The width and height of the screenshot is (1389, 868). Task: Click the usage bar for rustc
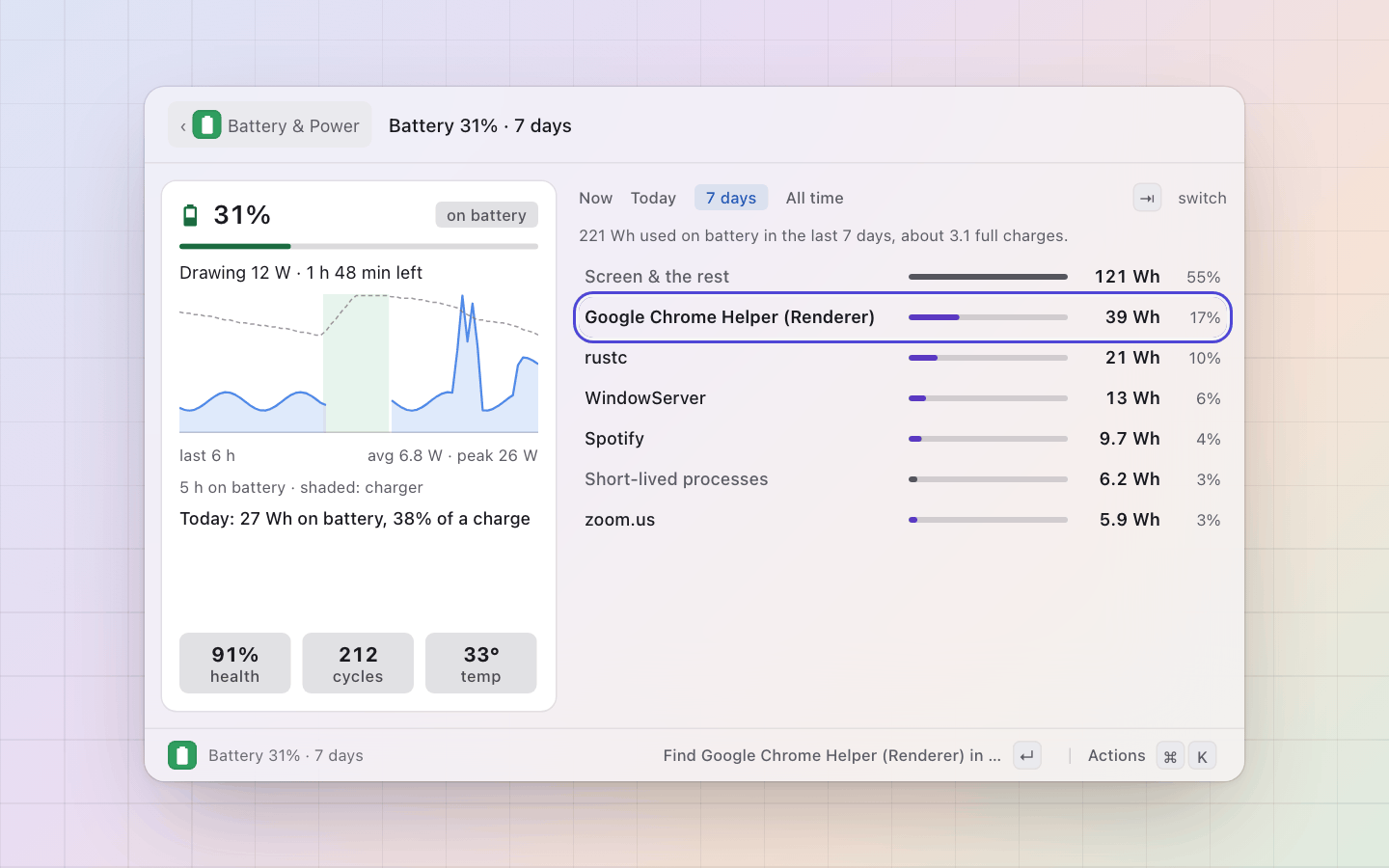(x=988, y=358)
